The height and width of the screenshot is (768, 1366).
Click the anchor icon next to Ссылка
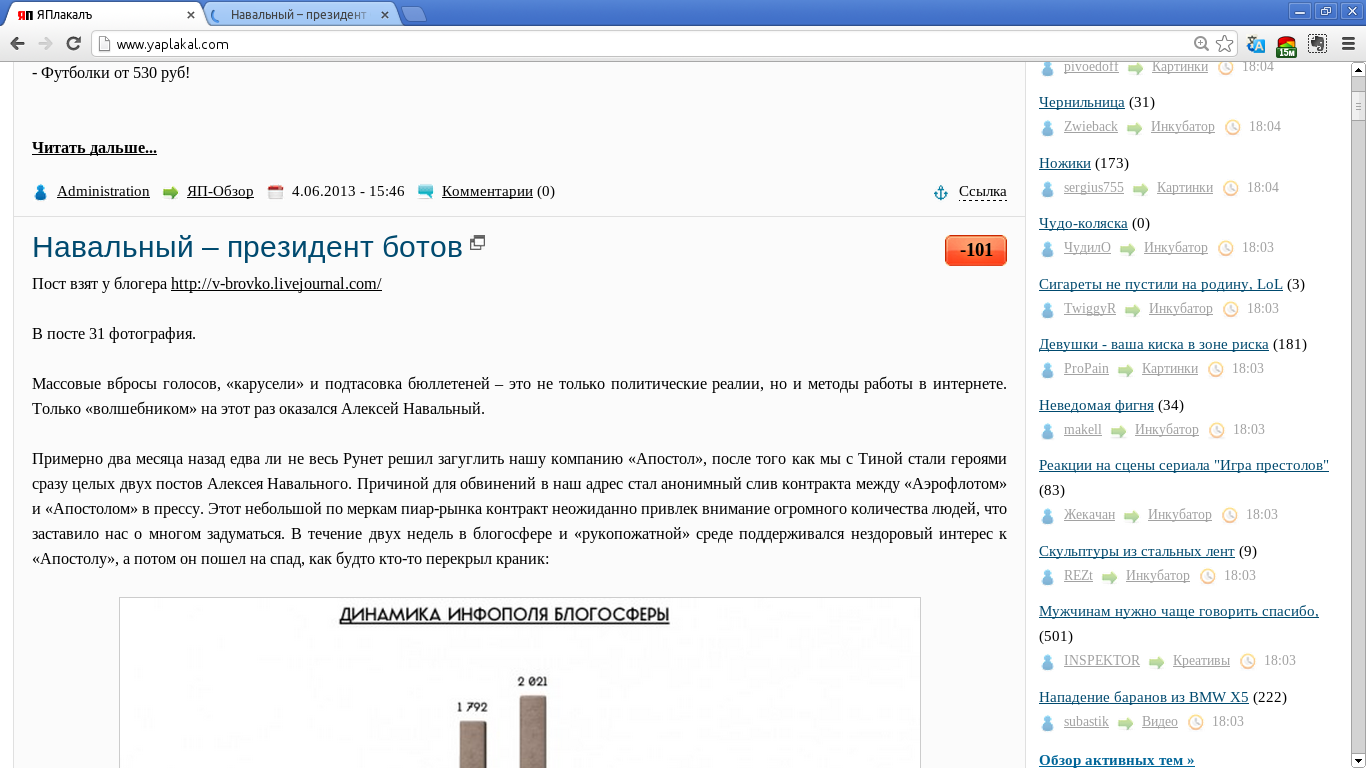941,192
